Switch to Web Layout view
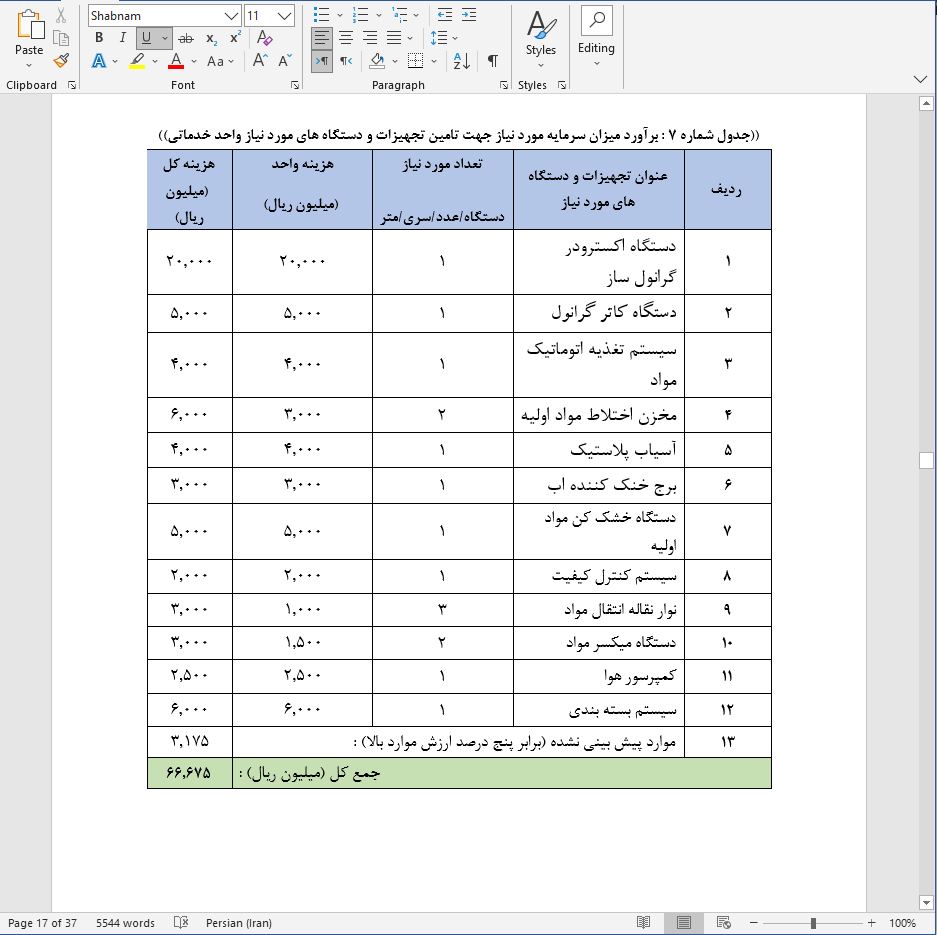 (723, 922)
